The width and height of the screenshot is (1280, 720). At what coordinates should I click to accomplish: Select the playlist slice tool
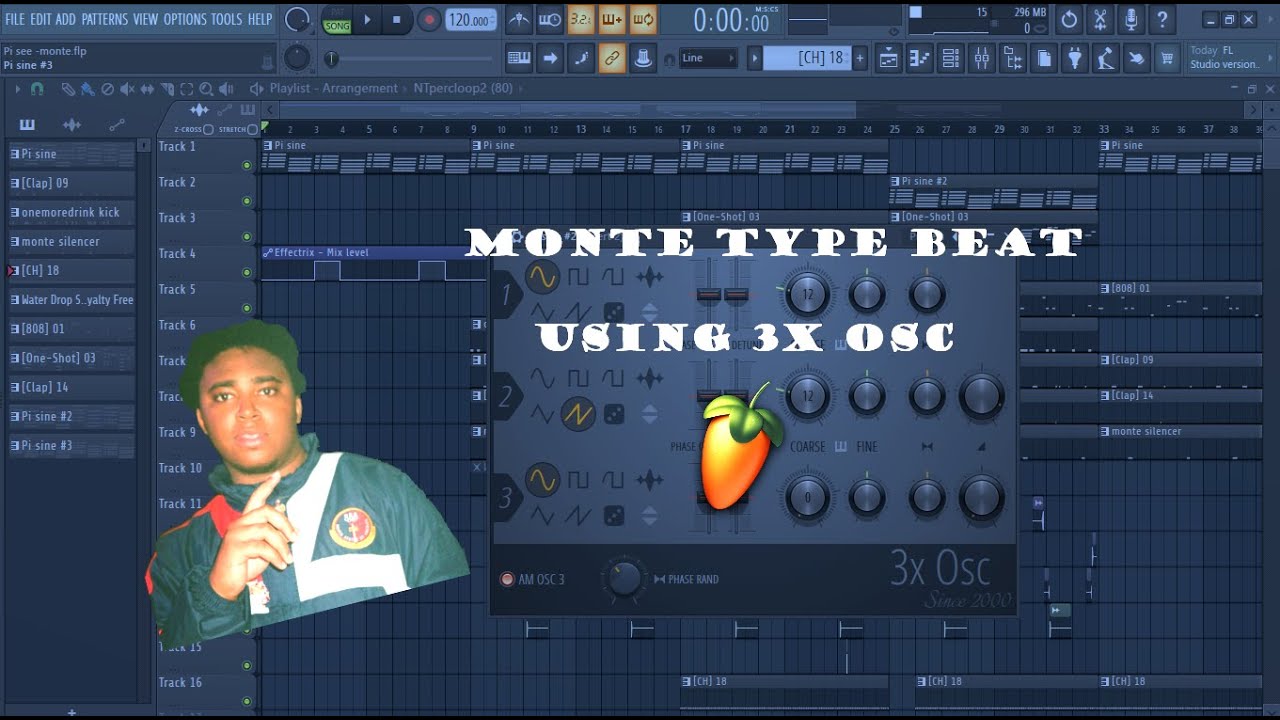pyautogui.click(x=167, y=89)
